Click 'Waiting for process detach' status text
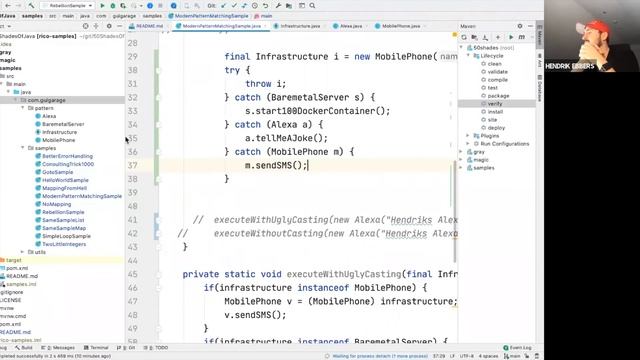Viewport: 640px width, 360px height. click(380, 356)
